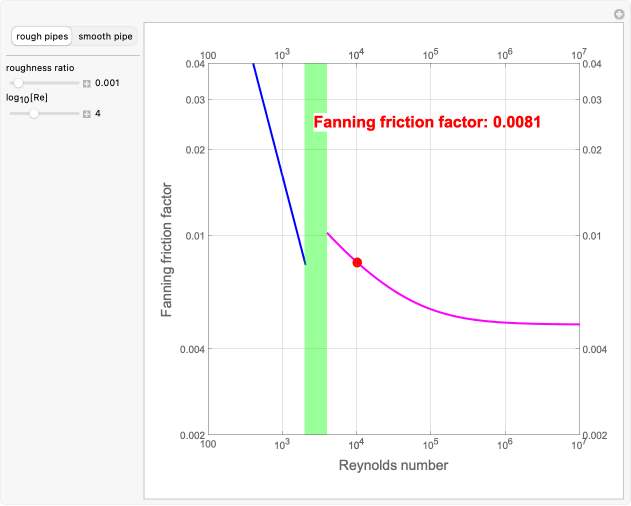Expand roughness ratio controls with plus icon
Image resolution: width=631 pixels, height=506 pixels.
pos(87,83)
